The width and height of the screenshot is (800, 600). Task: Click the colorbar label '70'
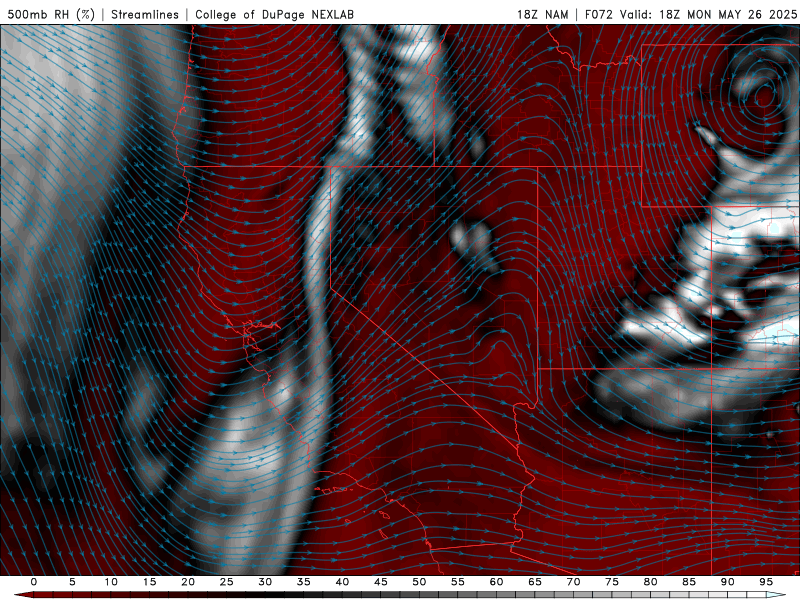[x=573, y=582]
